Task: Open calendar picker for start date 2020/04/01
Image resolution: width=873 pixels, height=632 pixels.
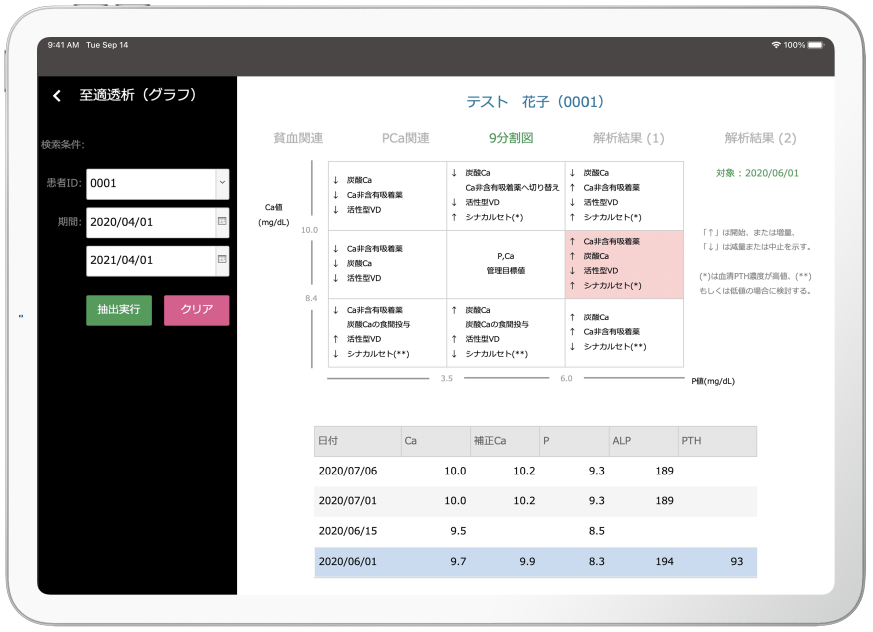Action: click(x=221, y=222)
